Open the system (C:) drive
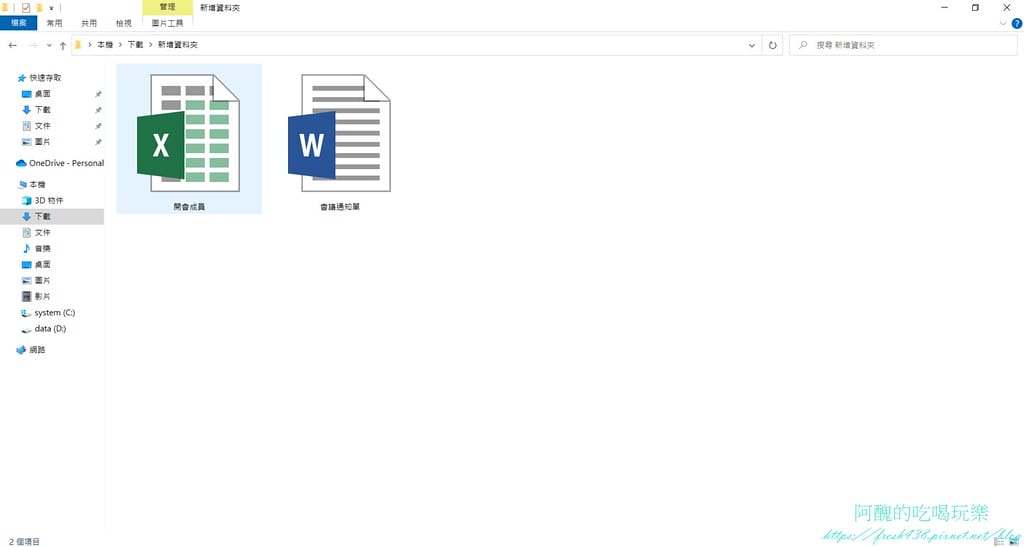 pyautogui.click(x=54, y=313)
